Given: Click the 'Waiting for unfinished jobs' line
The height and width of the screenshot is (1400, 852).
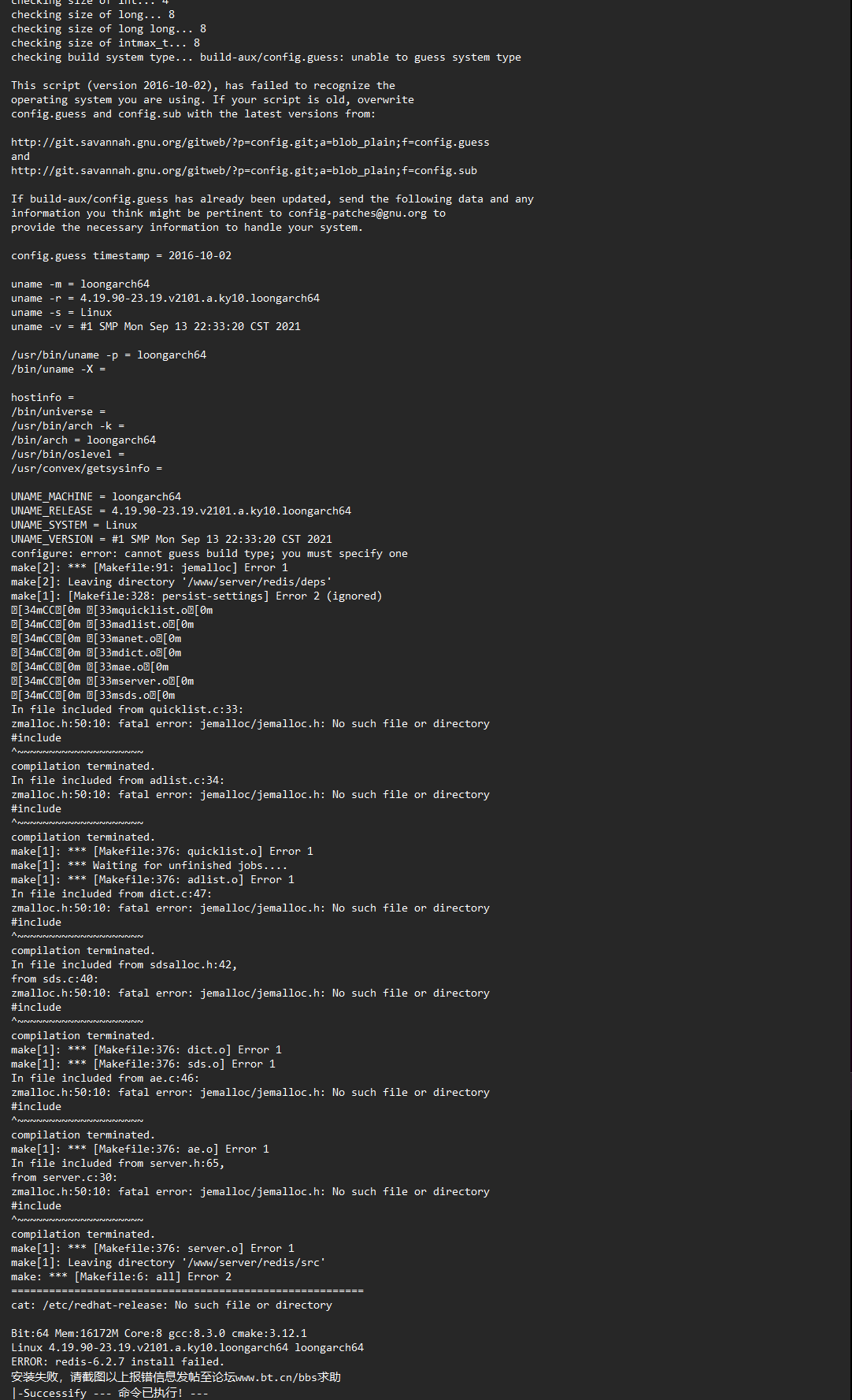Looking at the screenshot, I should (x=150, y=866).
